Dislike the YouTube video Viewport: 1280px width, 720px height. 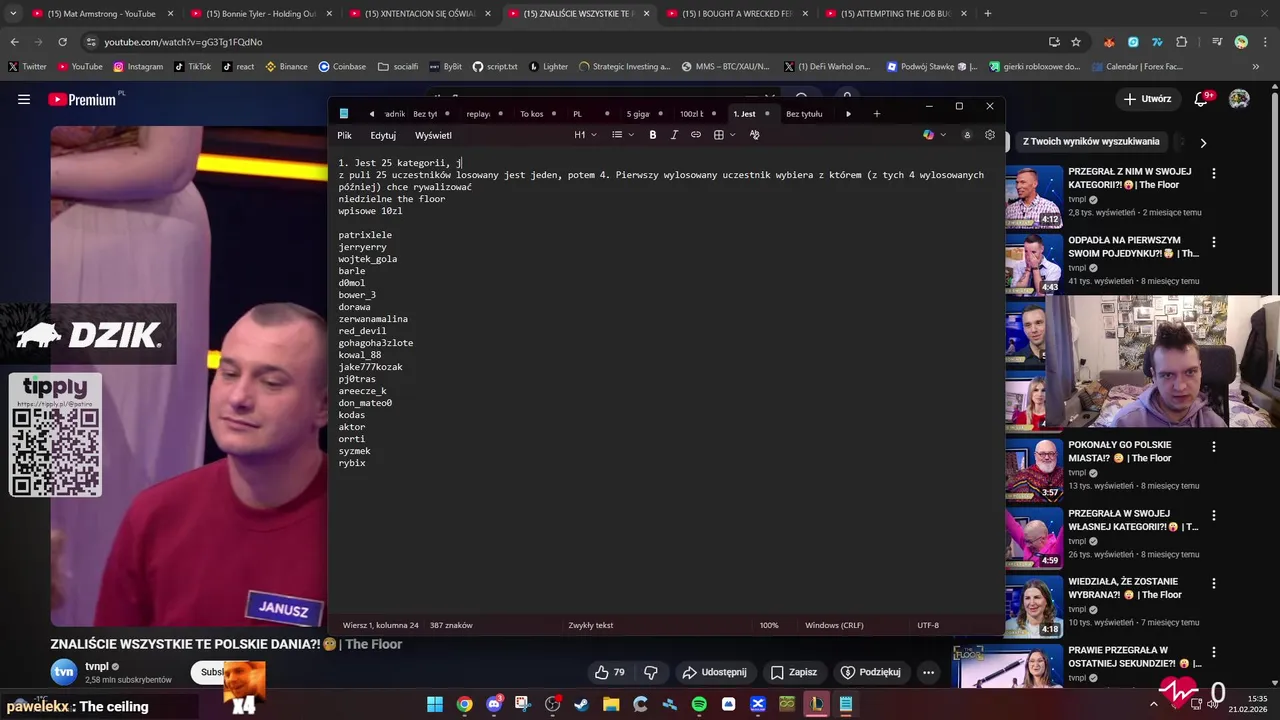651,672
